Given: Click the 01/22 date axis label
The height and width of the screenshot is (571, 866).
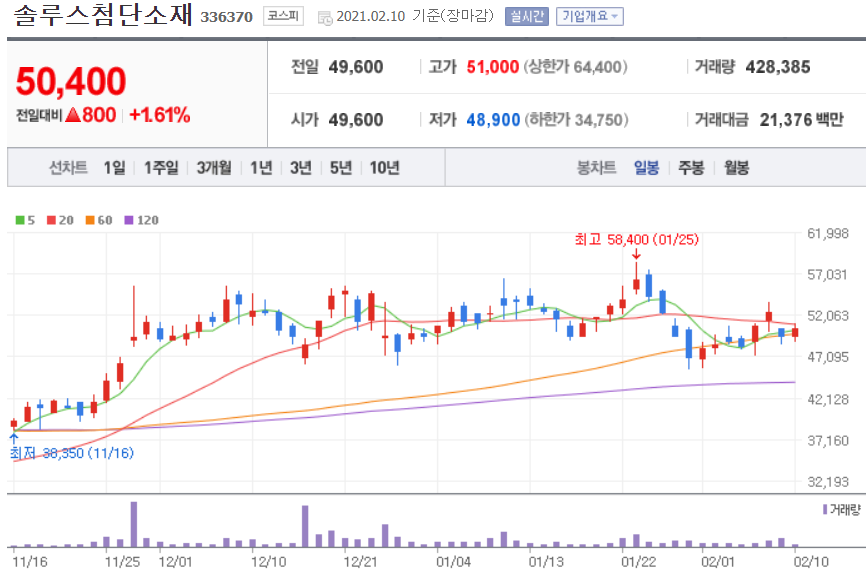Looking at the screenshot, I should point(638,562).
